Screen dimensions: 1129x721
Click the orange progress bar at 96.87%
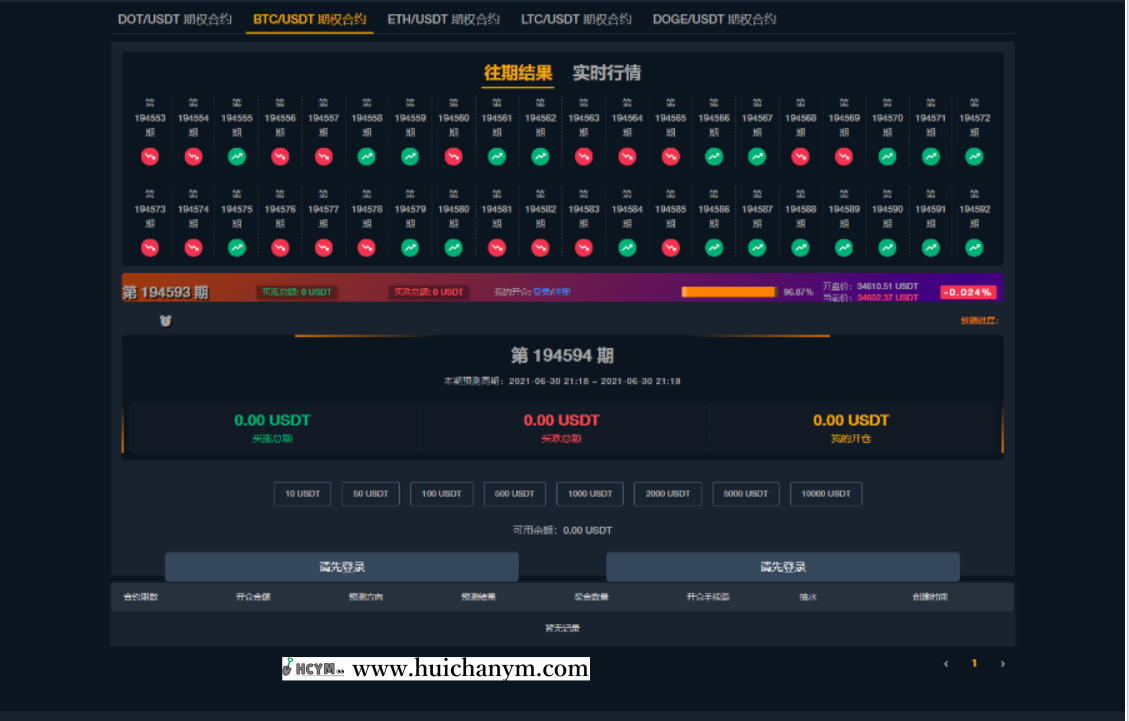click(x=728, y=292)
